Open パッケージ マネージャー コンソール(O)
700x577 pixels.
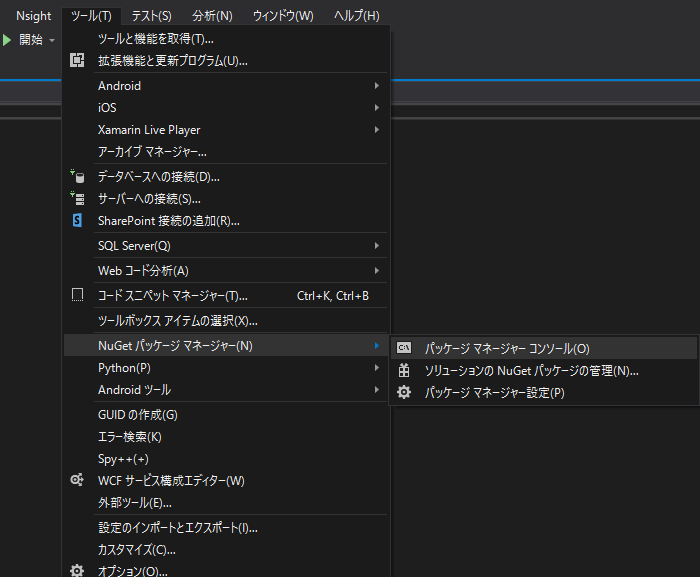pos(544,348)
